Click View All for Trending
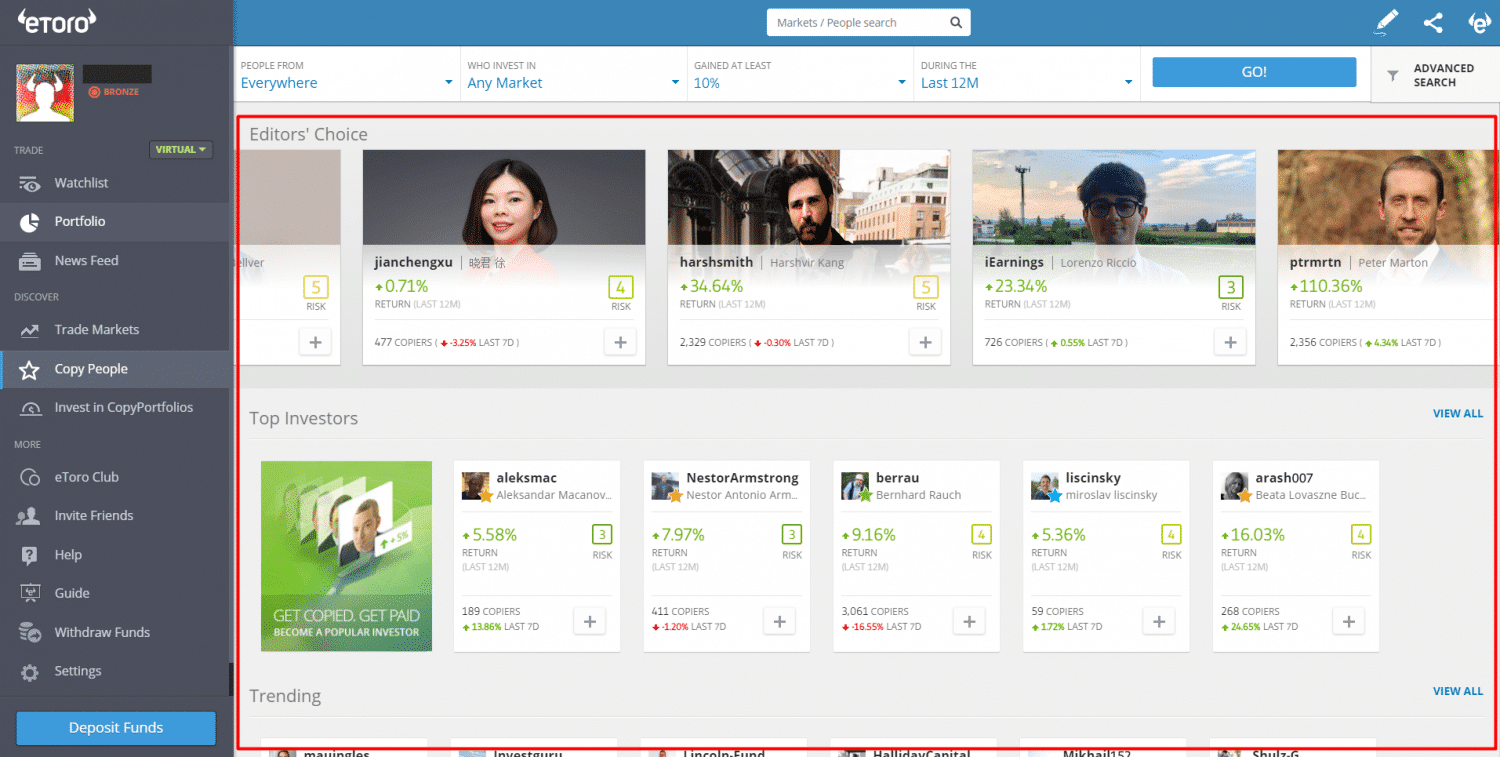Image resolution: width=1500 pixels, height=757 pixels. (1457, 692)
